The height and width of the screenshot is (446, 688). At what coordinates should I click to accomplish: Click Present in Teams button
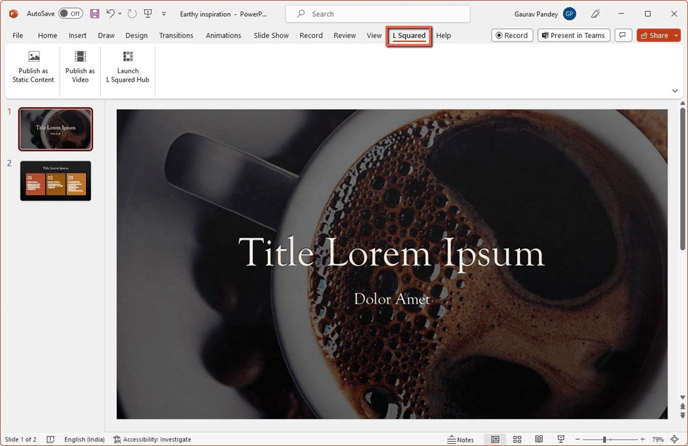pos(573,36)
